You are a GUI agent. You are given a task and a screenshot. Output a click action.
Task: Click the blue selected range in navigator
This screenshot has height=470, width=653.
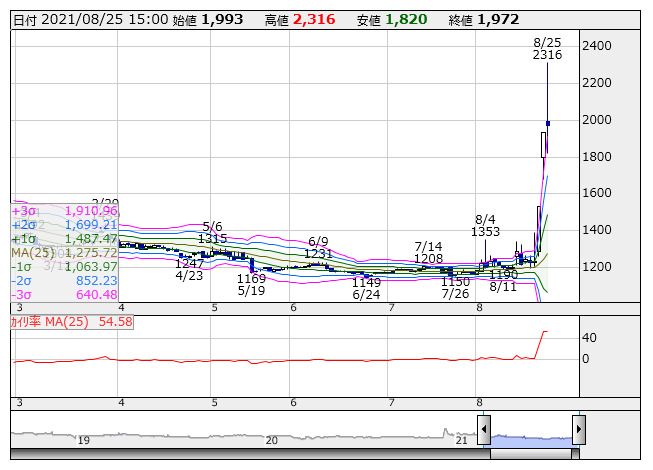[x=531, y=438]
